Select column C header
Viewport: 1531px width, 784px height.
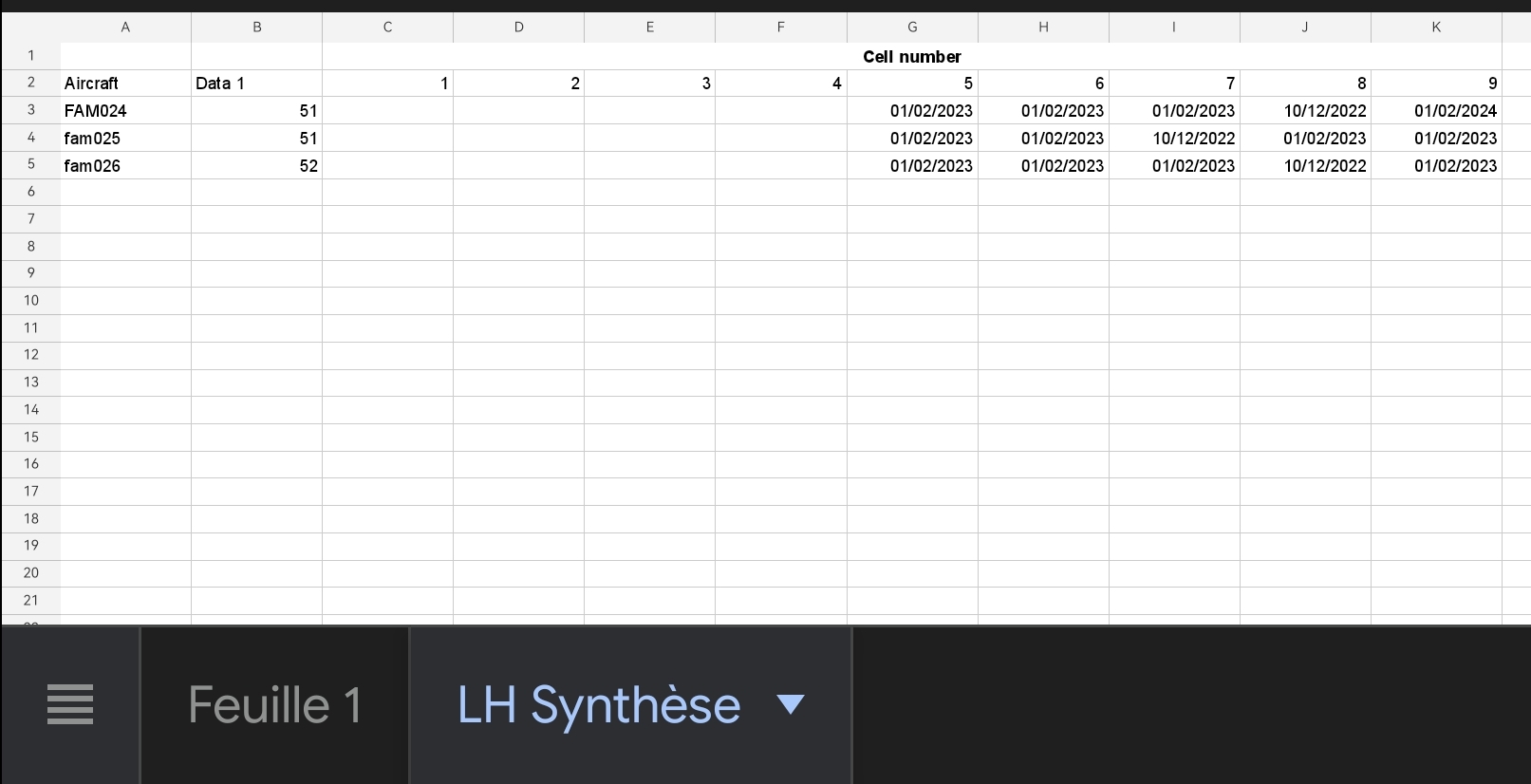pyautogui.click(x=387, y=28)
